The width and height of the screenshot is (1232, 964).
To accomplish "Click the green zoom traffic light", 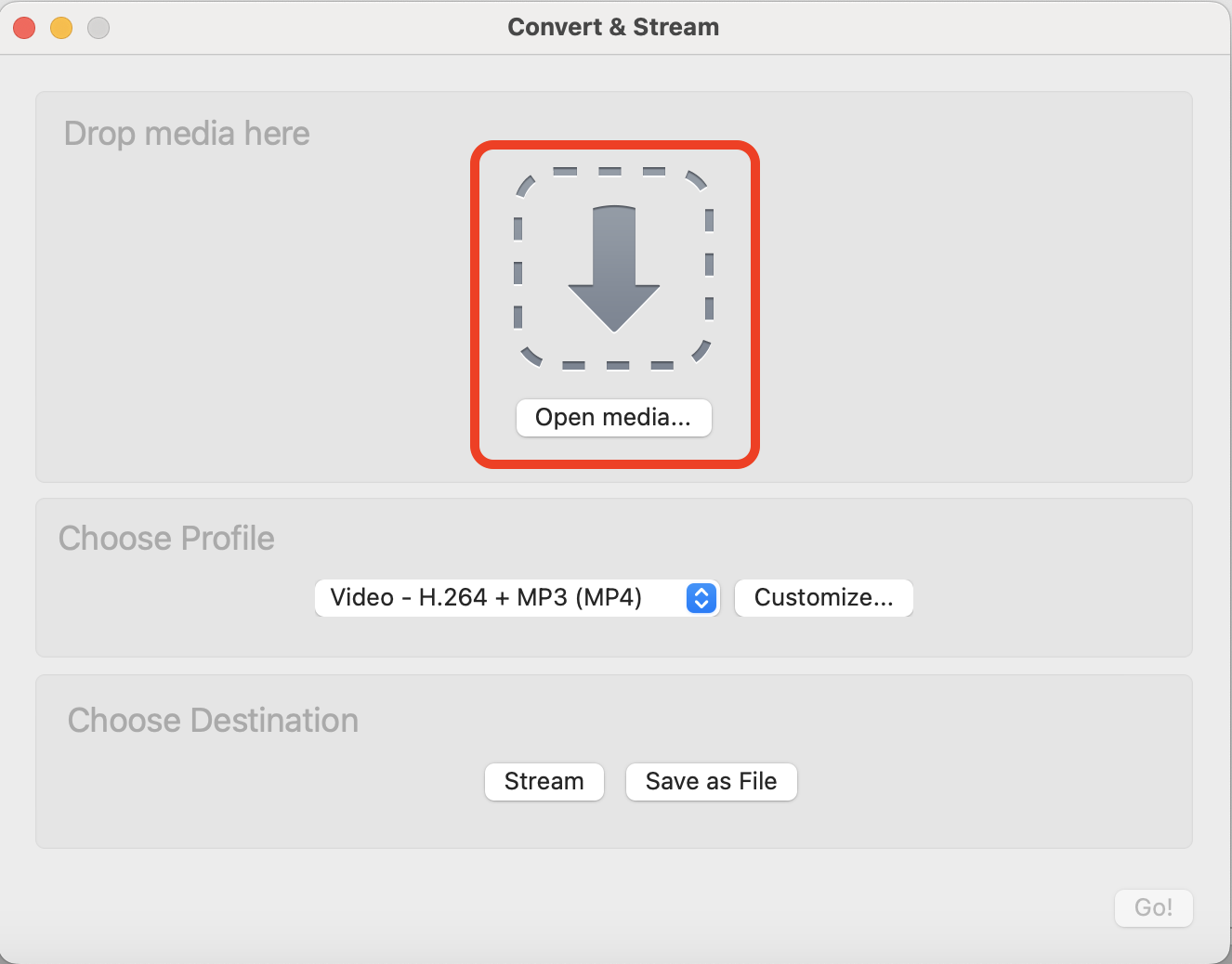I will [x=98, y=27].
